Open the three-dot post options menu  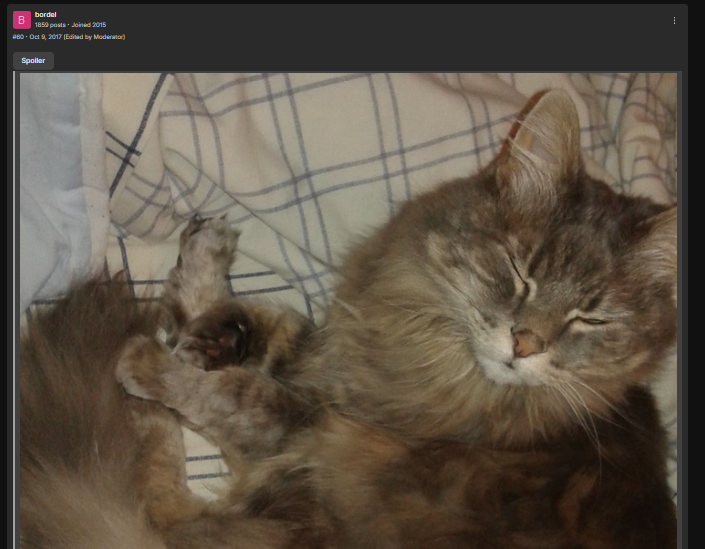pyautogui.click(x=674, y=21)
